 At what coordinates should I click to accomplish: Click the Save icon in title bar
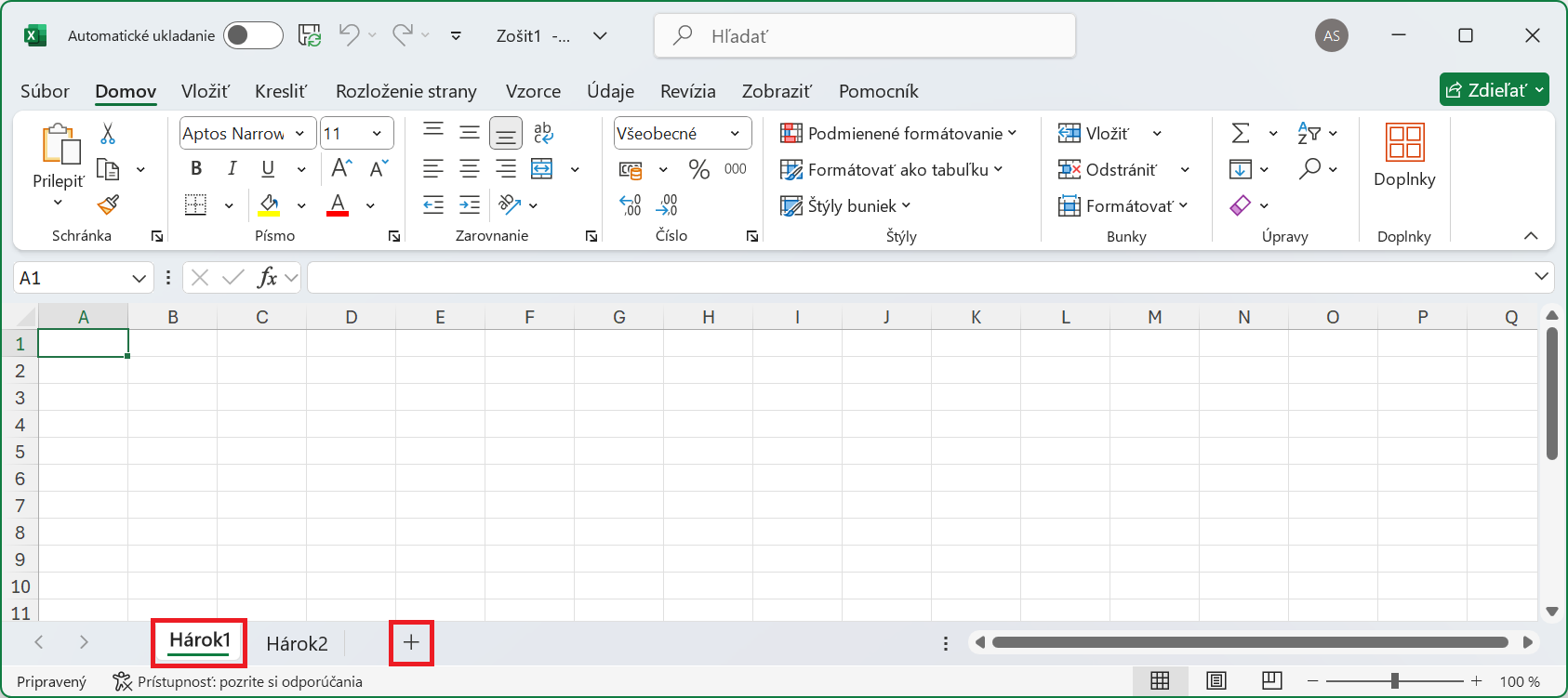[310, 35]
